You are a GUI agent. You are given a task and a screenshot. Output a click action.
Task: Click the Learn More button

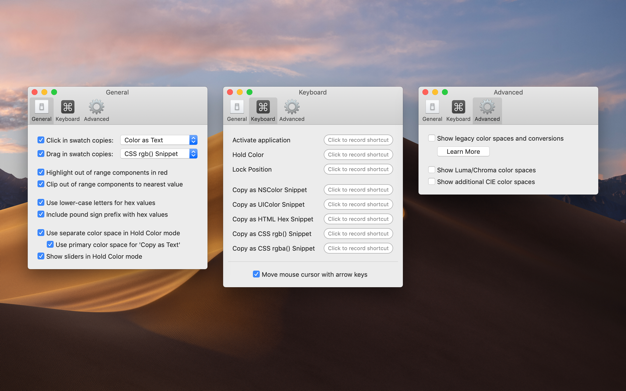click(x=463, y=151)
